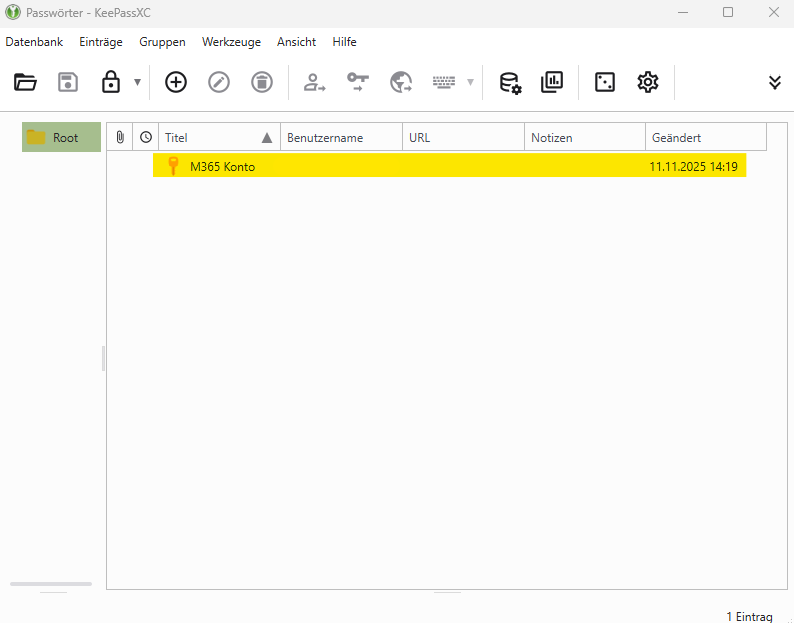Lock the database using the padlock icon
The width and height of the screenshot is (794, 623).
point(111,82)
